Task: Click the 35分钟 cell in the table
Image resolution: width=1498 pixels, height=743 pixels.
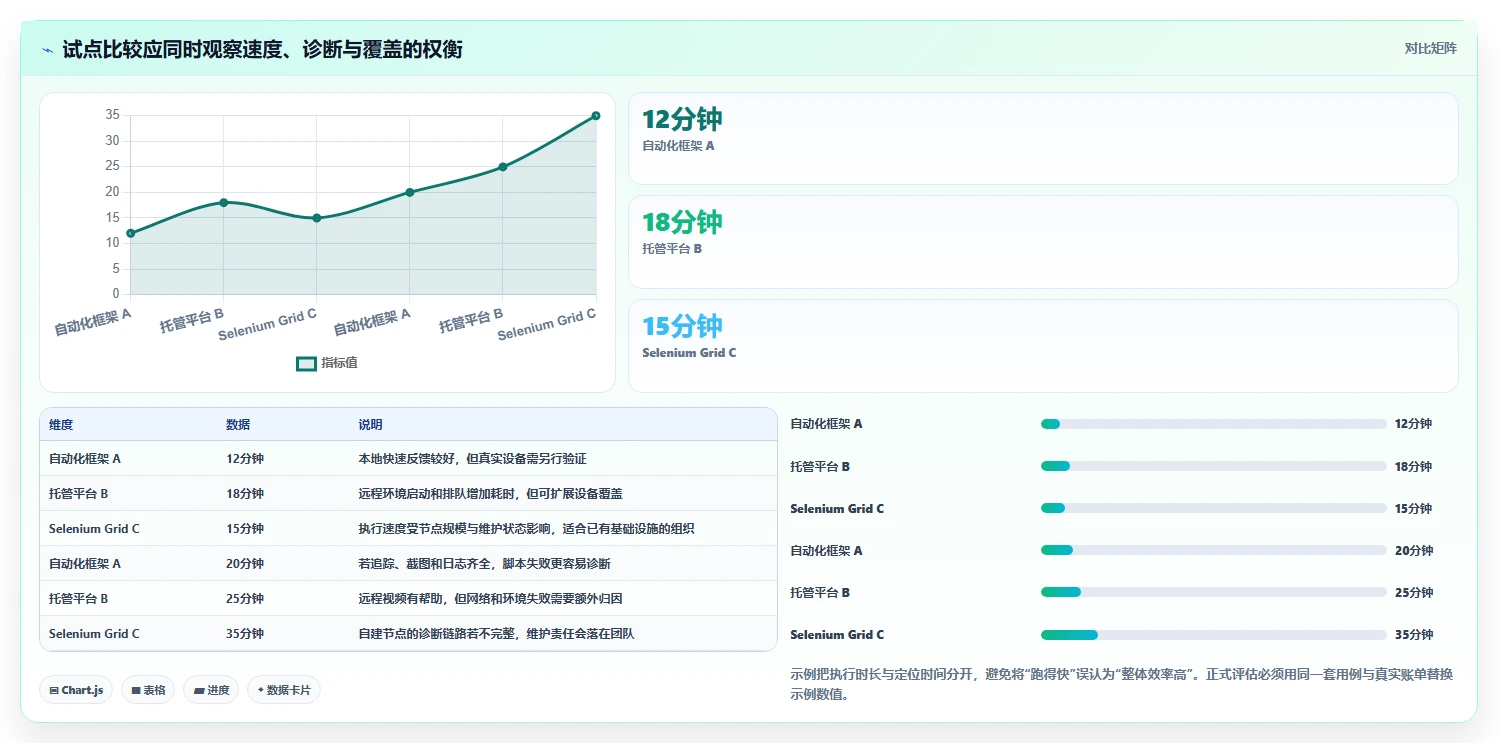Action: (245, 634)
